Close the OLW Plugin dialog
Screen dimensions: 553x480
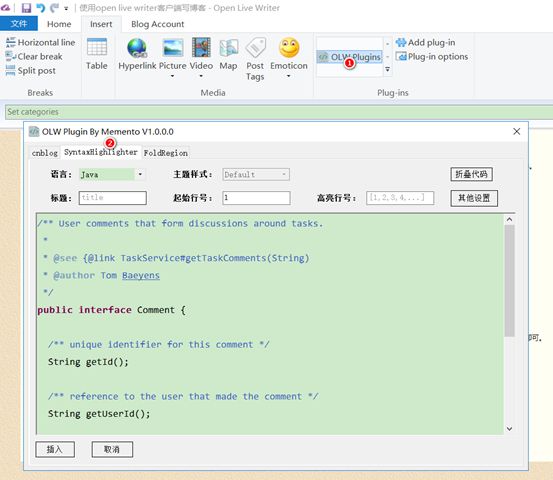[x=517, y=132]
